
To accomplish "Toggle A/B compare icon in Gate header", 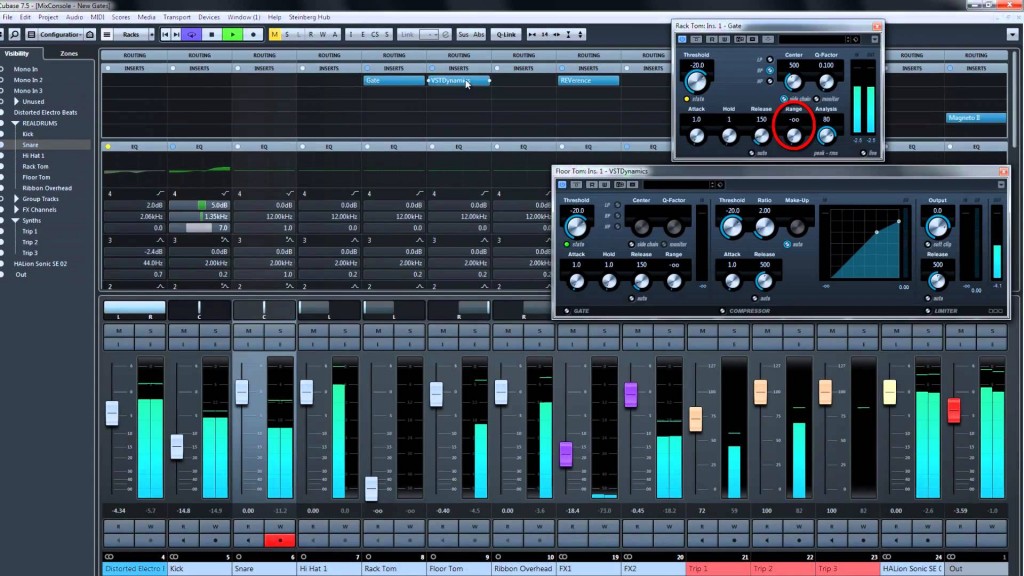I will 740,39.
